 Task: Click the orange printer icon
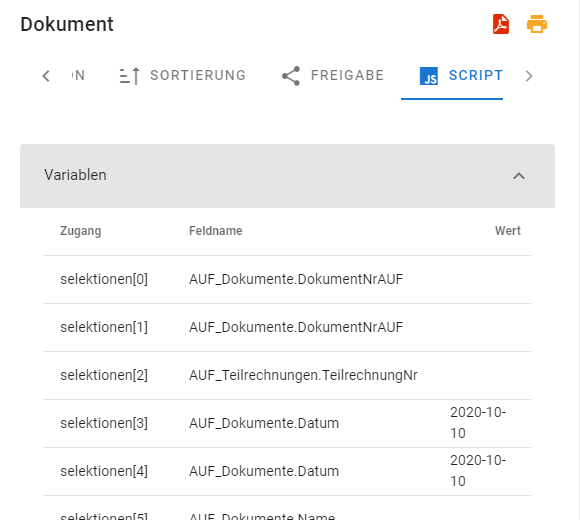tap(537, 24)
